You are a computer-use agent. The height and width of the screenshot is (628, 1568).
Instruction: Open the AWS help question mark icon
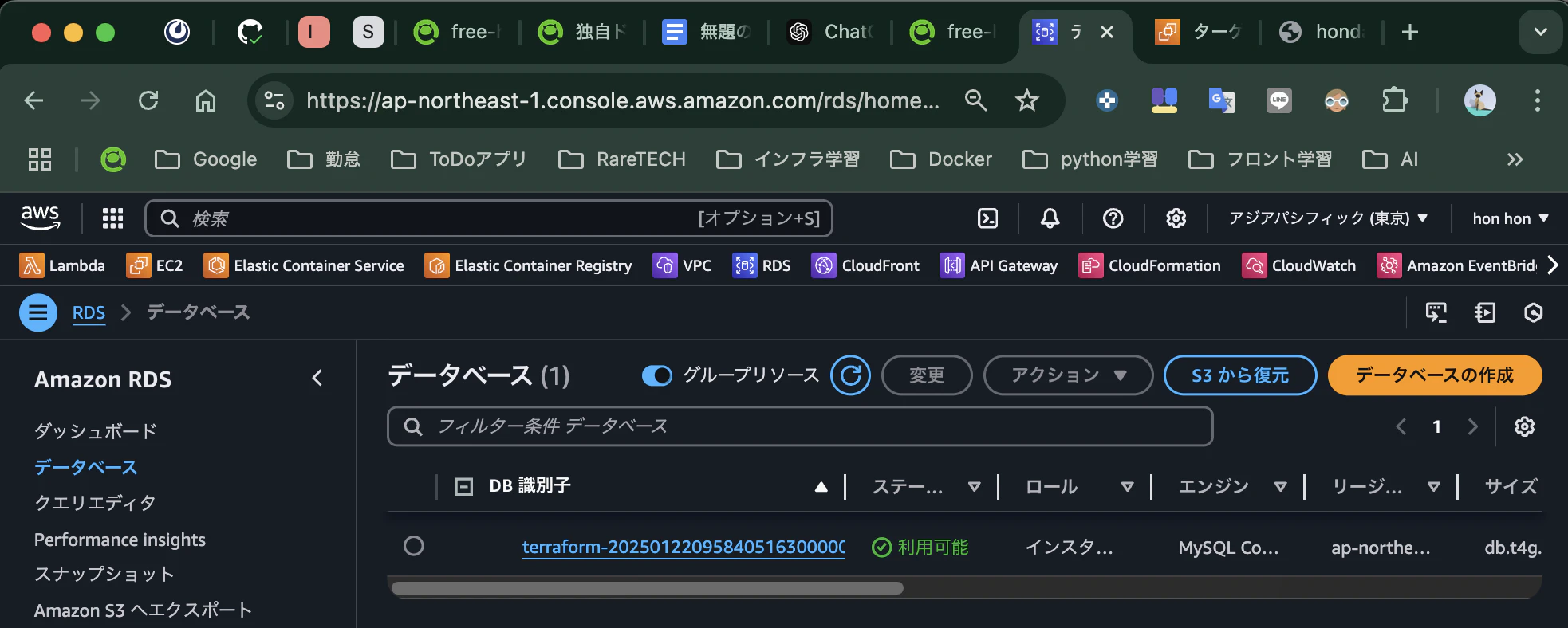pos(1113,218)
